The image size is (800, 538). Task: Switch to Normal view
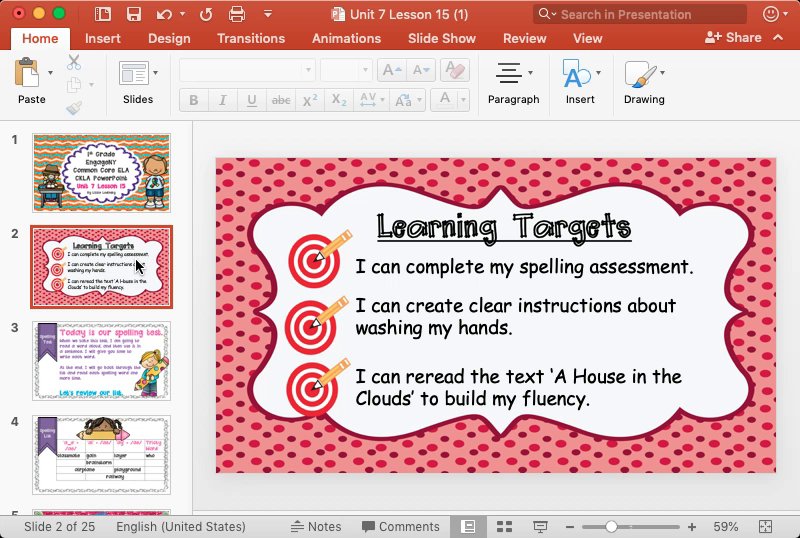coord(468,526)
